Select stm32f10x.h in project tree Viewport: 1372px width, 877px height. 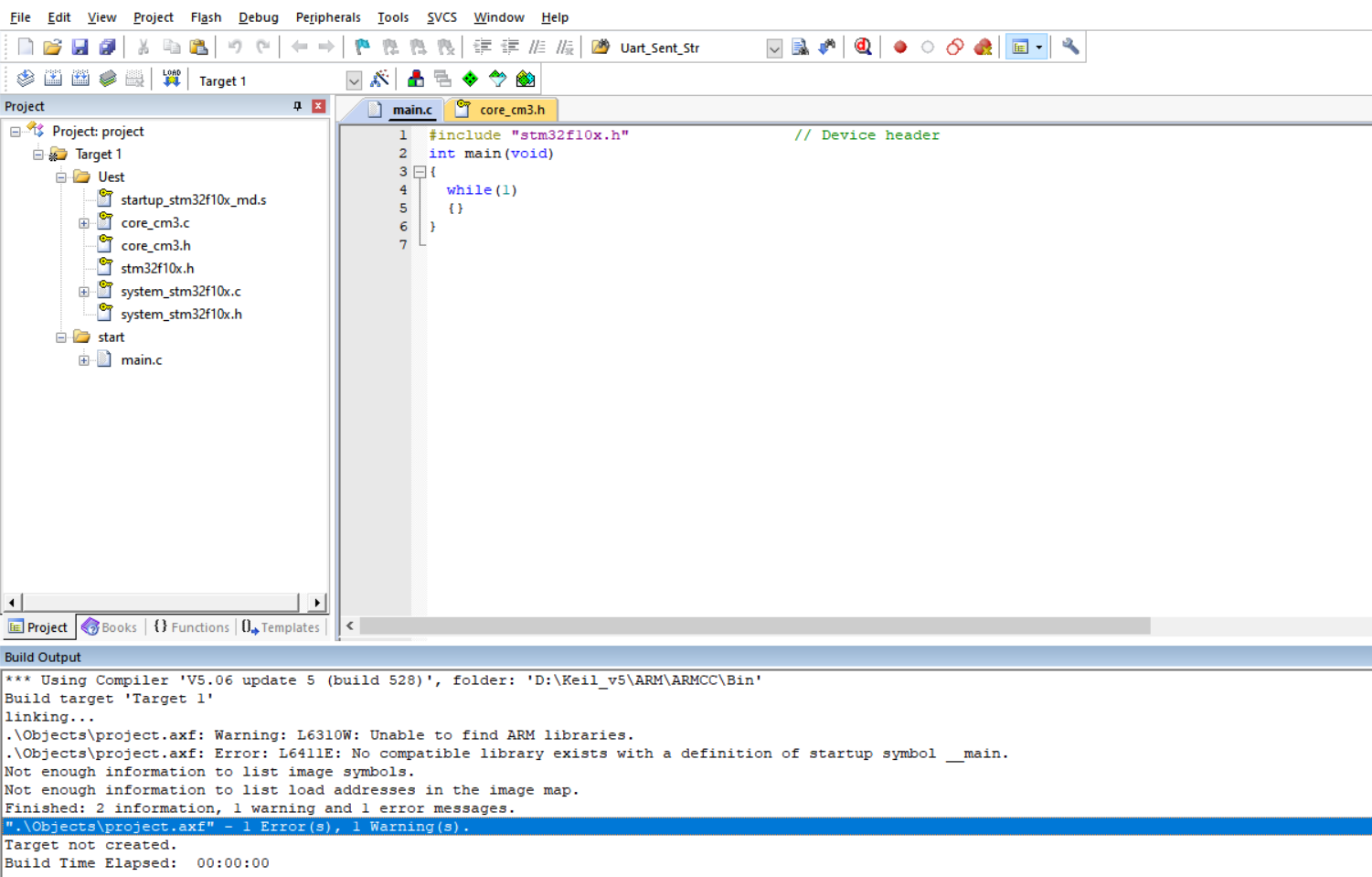tap(157, 269)
